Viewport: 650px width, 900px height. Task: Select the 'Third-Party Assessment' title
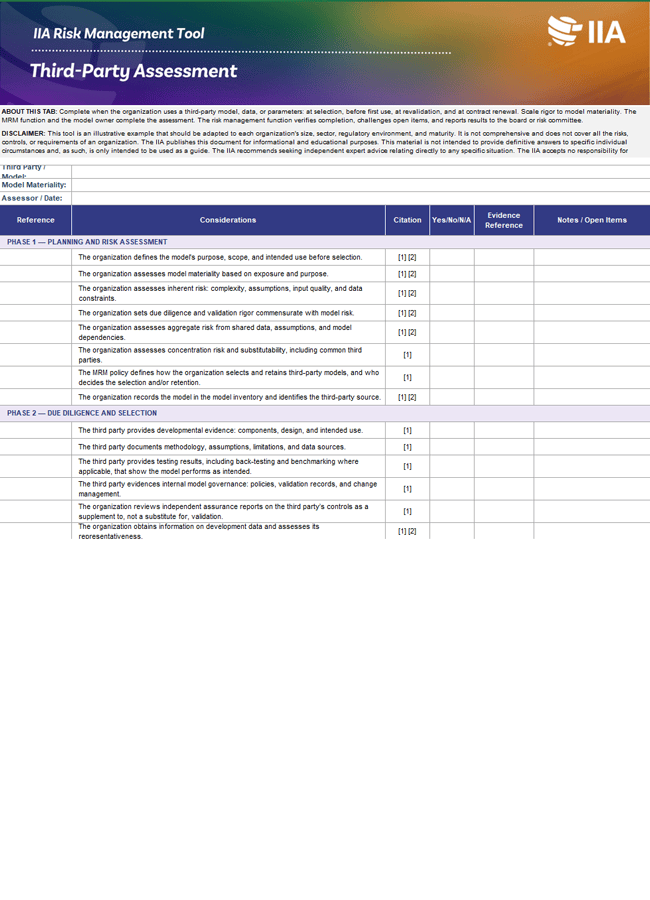133,71
